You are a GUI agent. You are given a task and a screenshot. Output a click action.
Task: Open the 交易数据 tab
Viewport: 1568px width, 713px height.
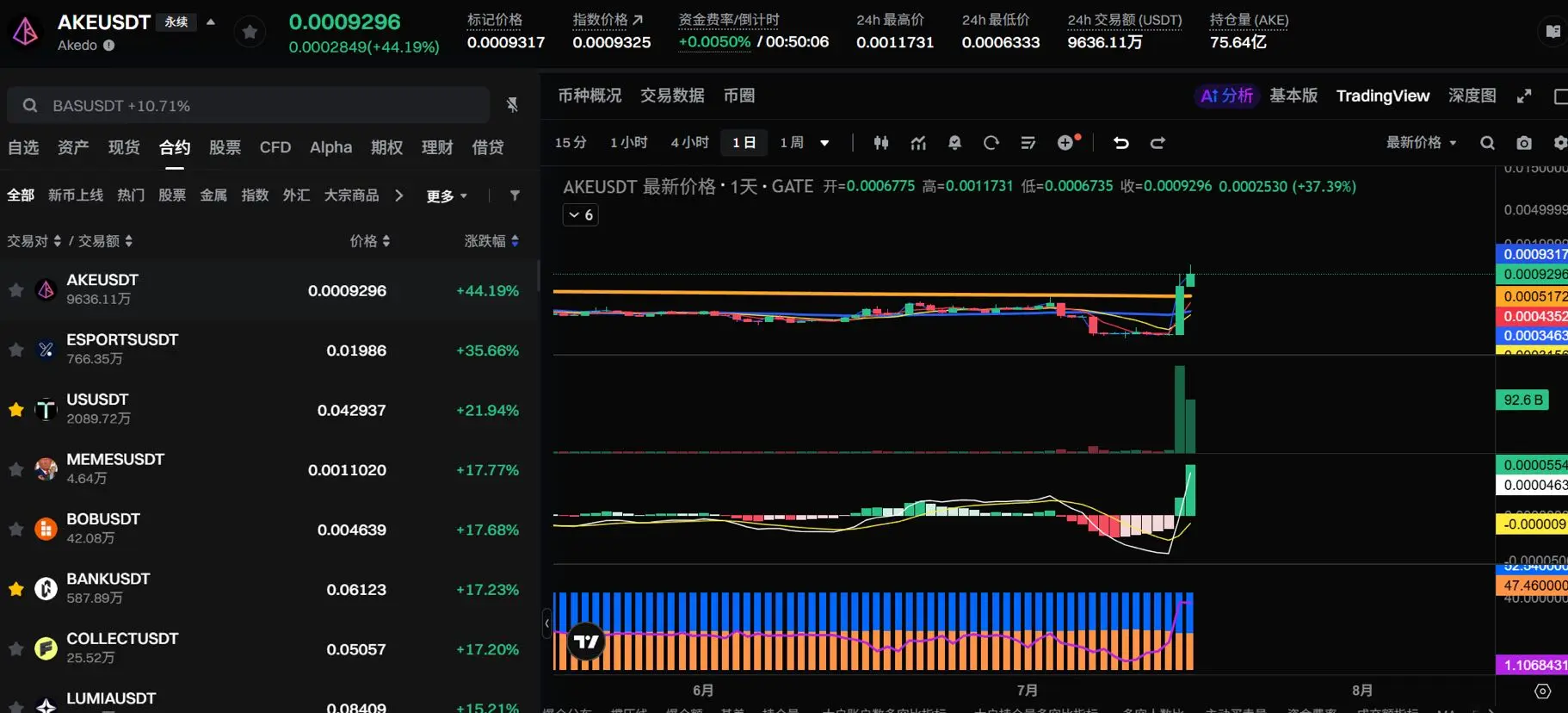coord(672,96)
